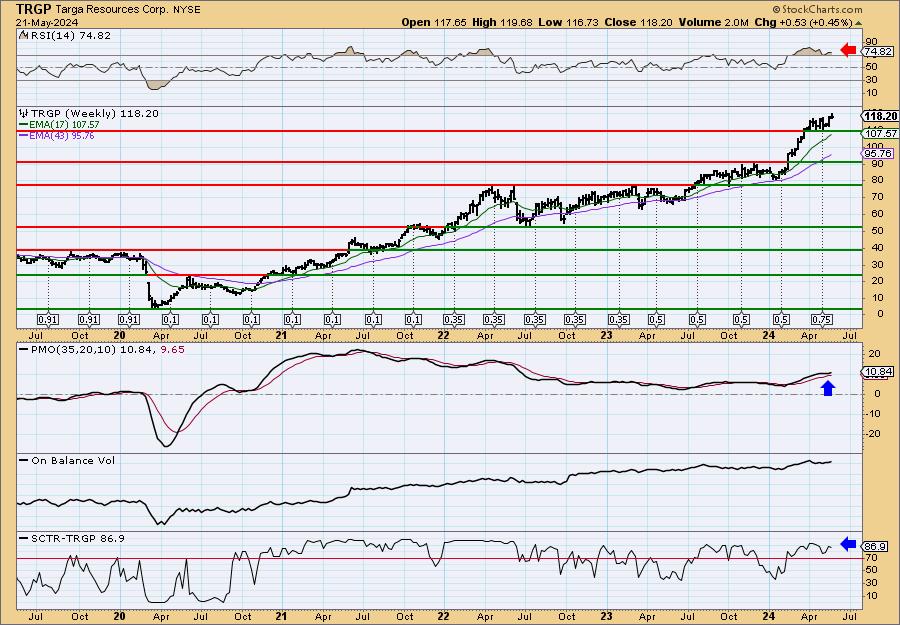
Task: Click the TRGP (Weekly) 118.20 legend label
Action: 94,114
